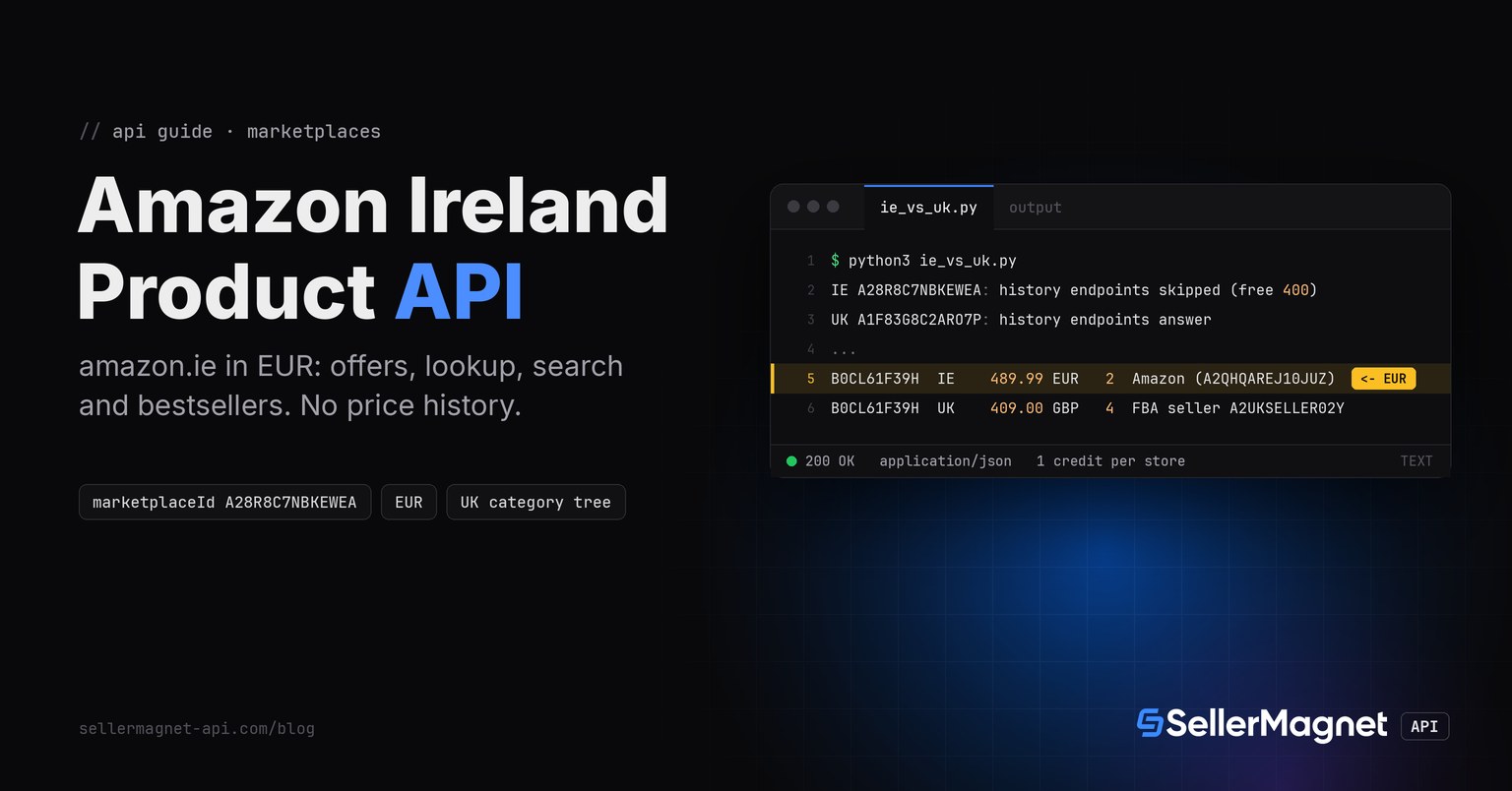Click the subtitle ending "No price history."
This screenshot has height=791, width=1512.
pos(350,386)
